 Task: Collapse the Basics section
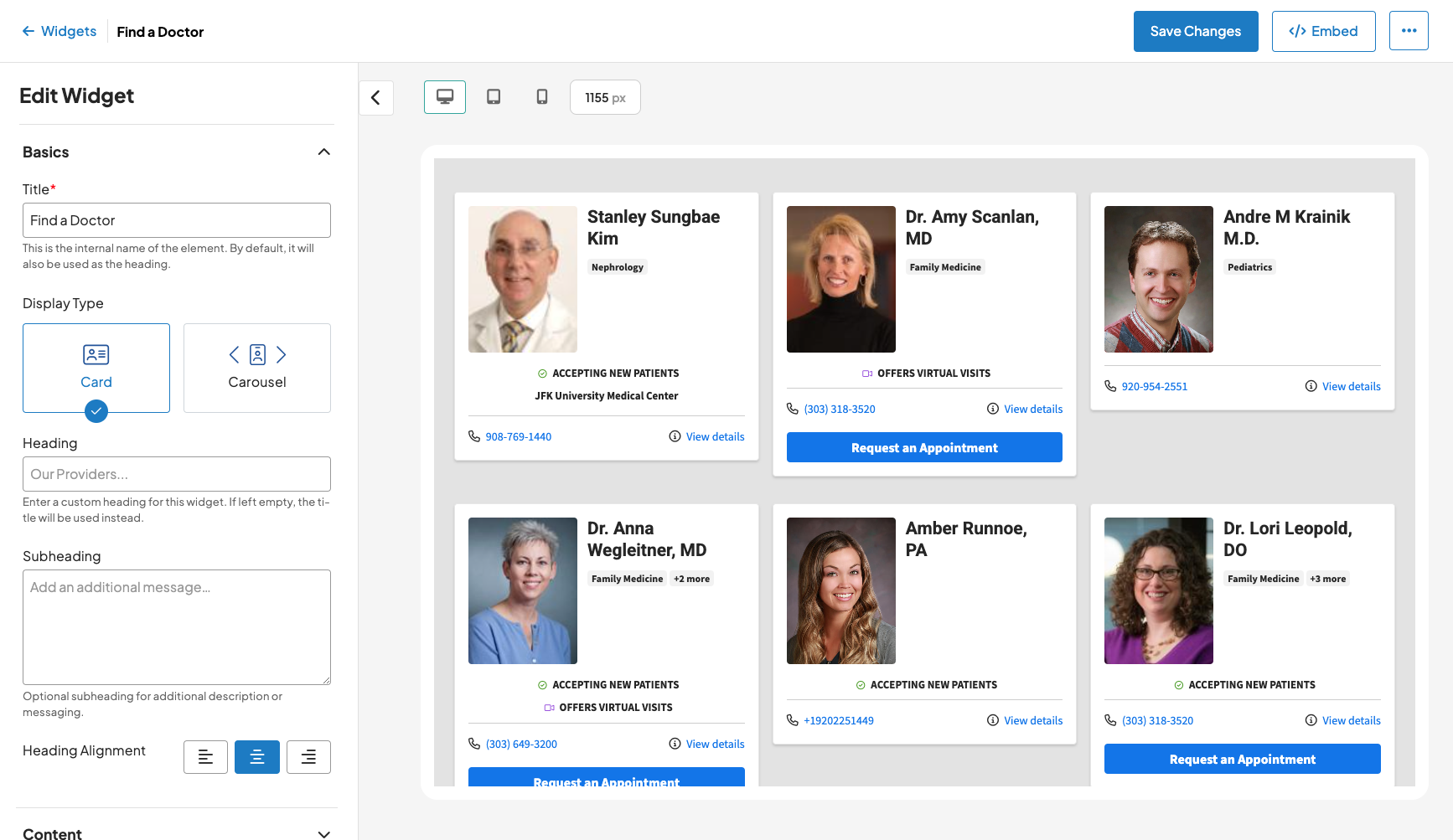coord(324,152)
